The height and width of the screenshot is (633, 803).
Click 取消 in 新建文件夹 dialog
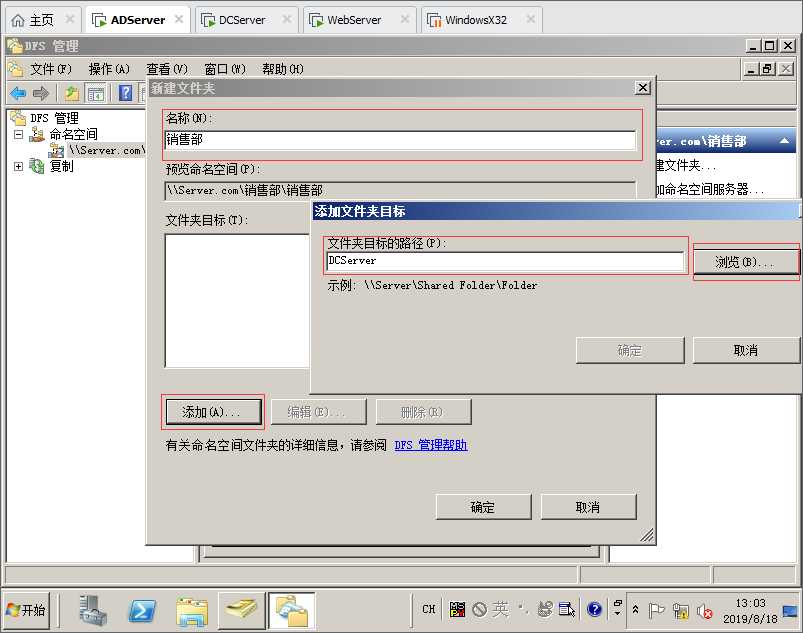click(x=588, y=507)
